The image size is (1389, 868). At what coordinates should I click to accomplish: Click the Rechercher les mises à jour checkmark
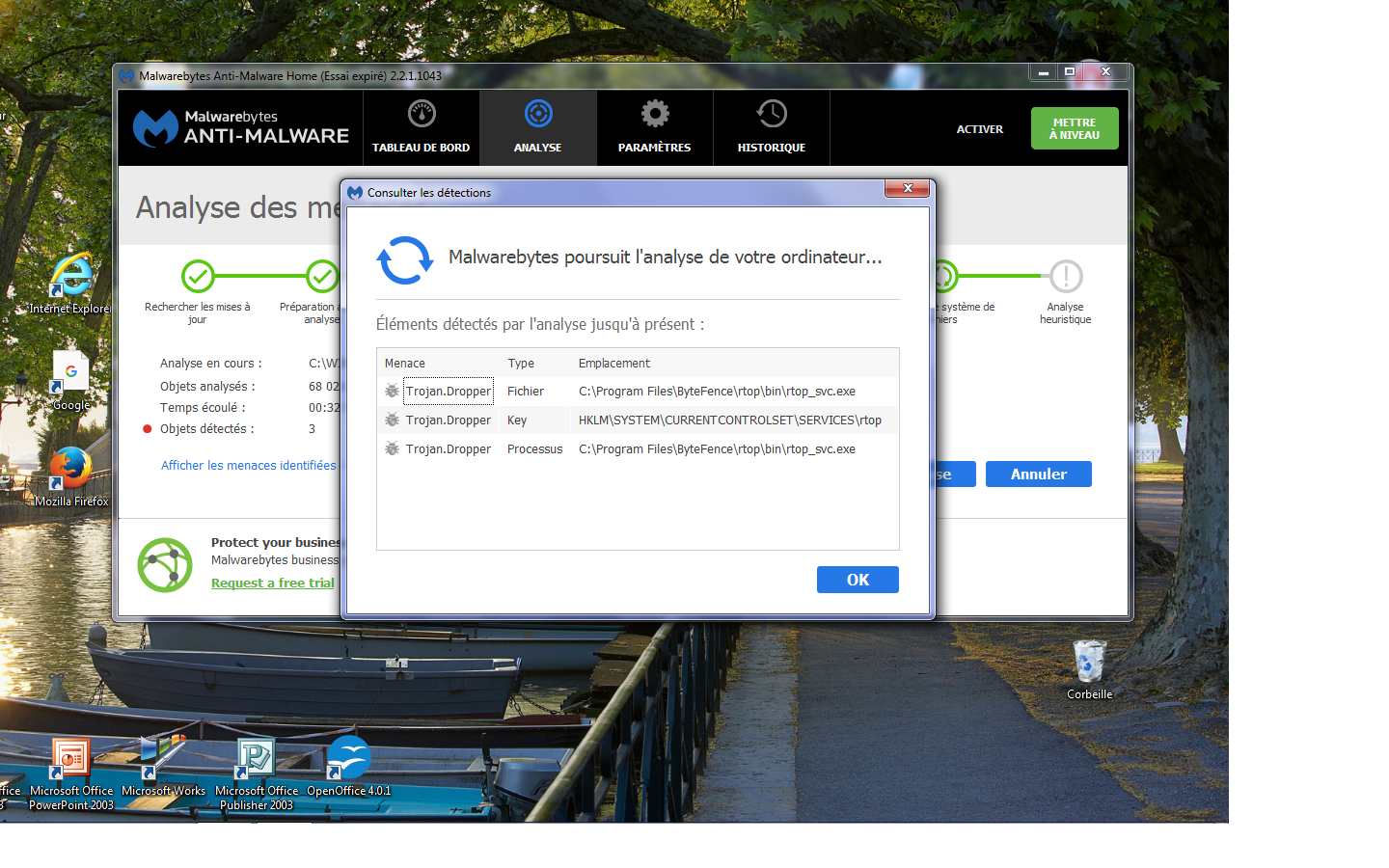[198, 277]
